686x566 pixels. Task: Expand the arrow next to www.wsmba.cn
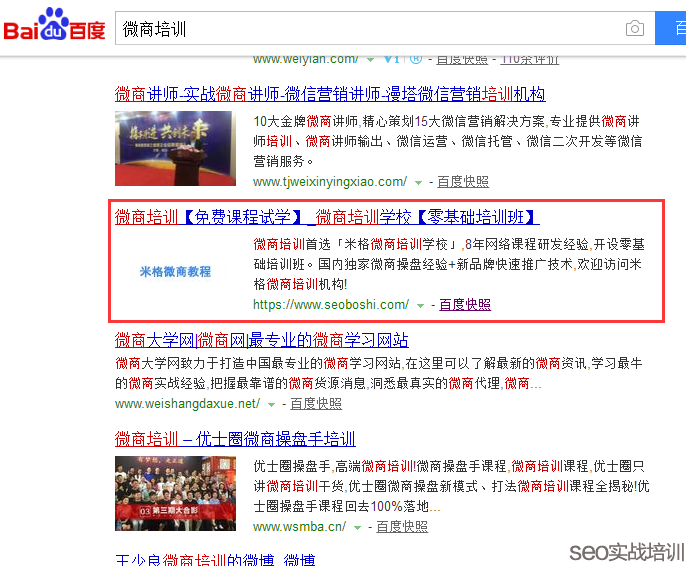point(358,527)
